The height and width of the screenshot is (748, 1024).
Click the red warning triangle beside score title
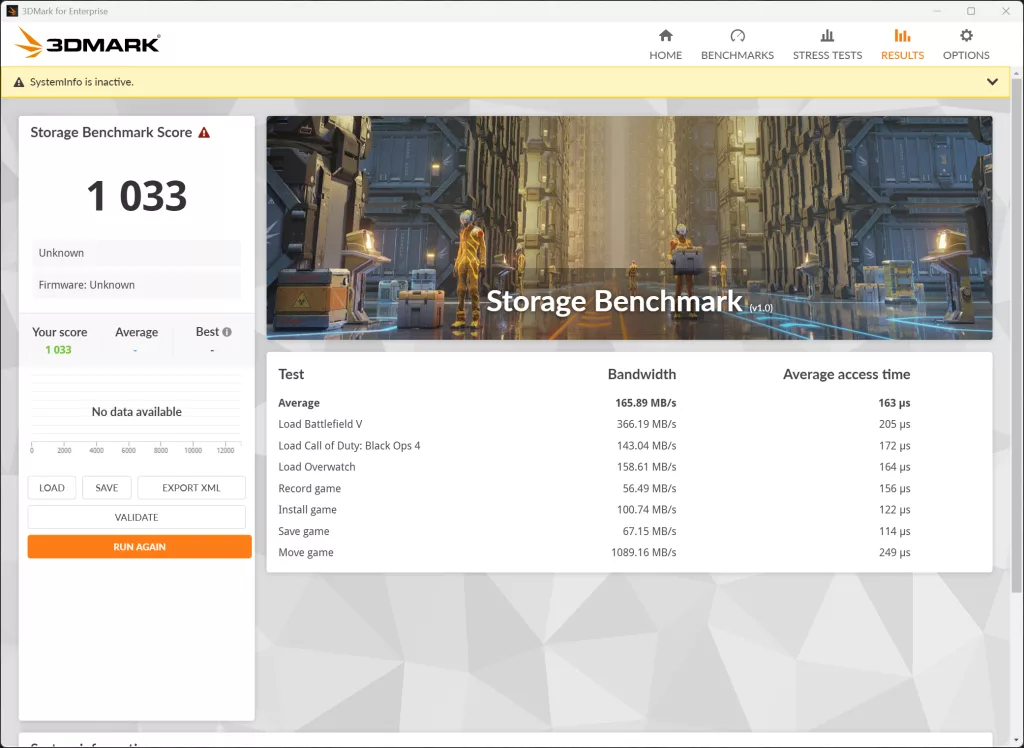pyautogui.click(x=204, y=133)
